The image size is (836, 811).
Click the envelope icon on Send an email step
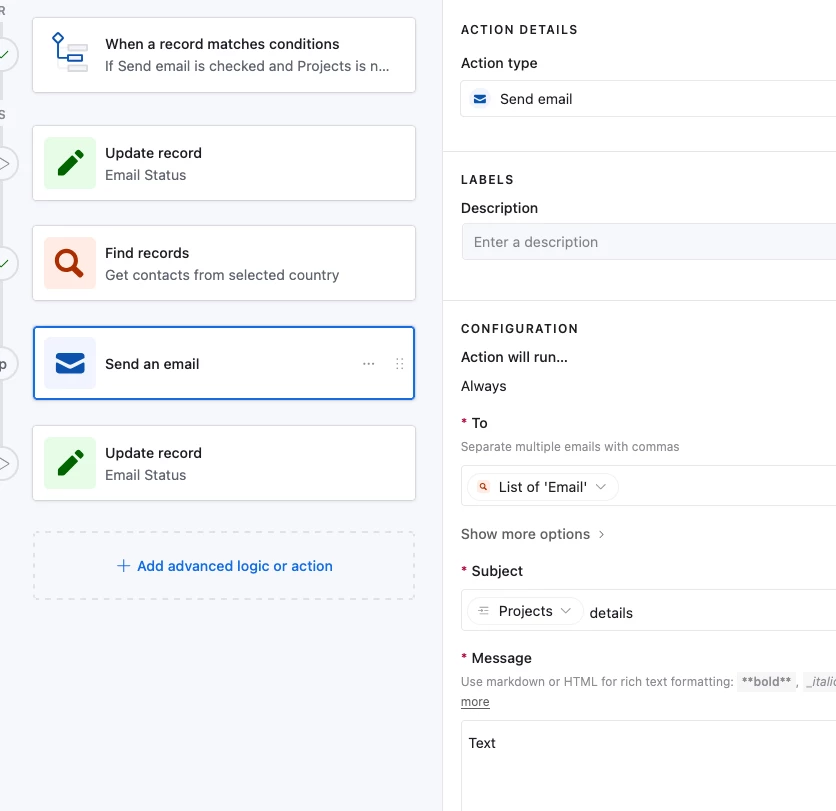pyautogui.click(x=70, y=363)
